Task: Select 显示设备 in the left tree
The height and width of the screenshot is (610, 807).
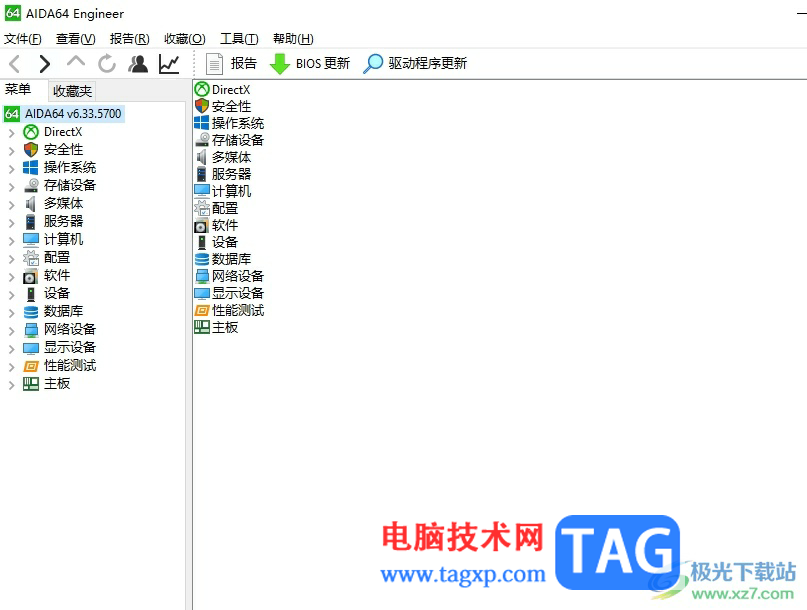Action: tap(70, 347)
